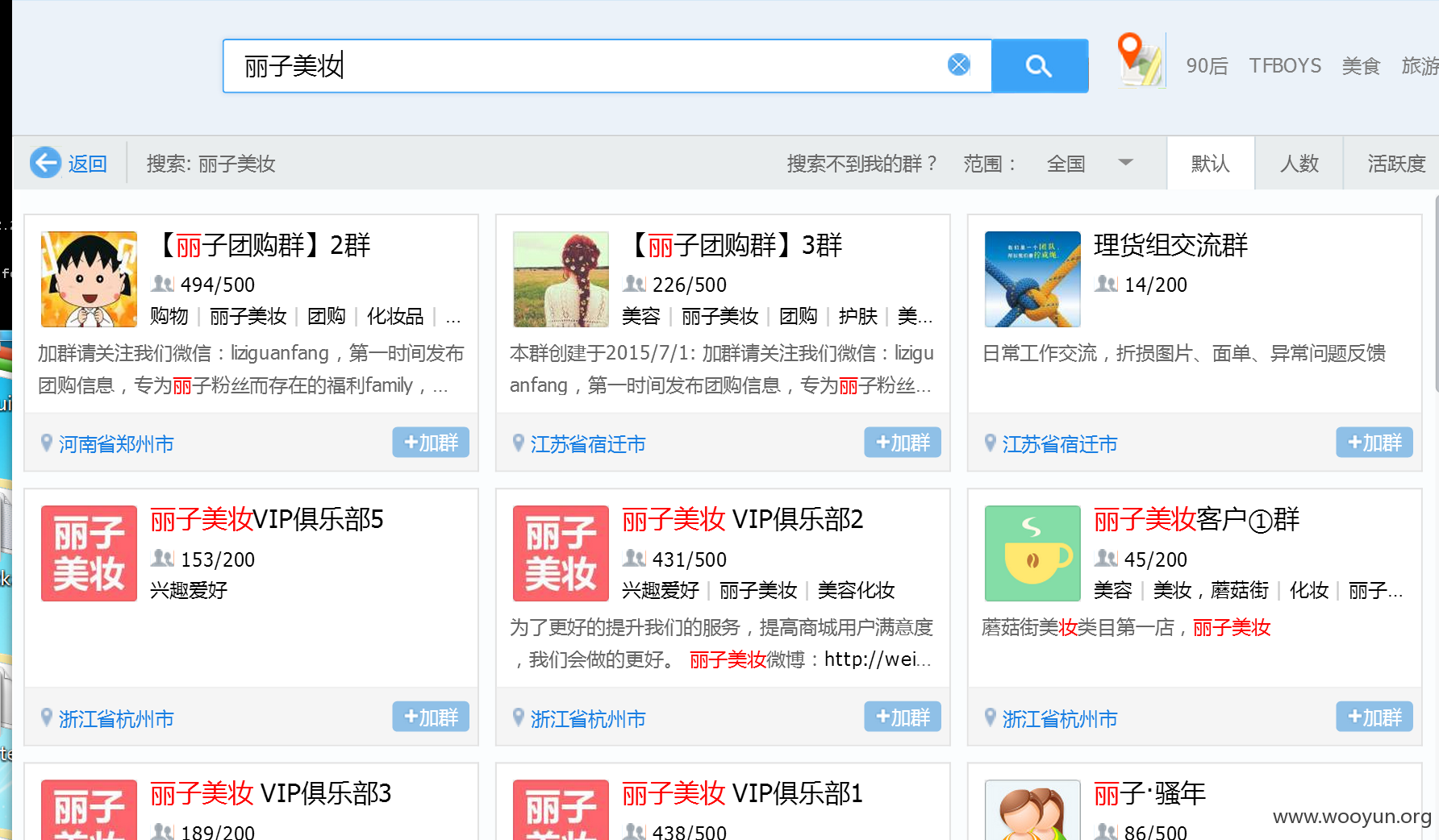Switch to the 活跃度 sort tab
The height and width of the screenshot is (840, 1439).
[x=1396, y=164]
